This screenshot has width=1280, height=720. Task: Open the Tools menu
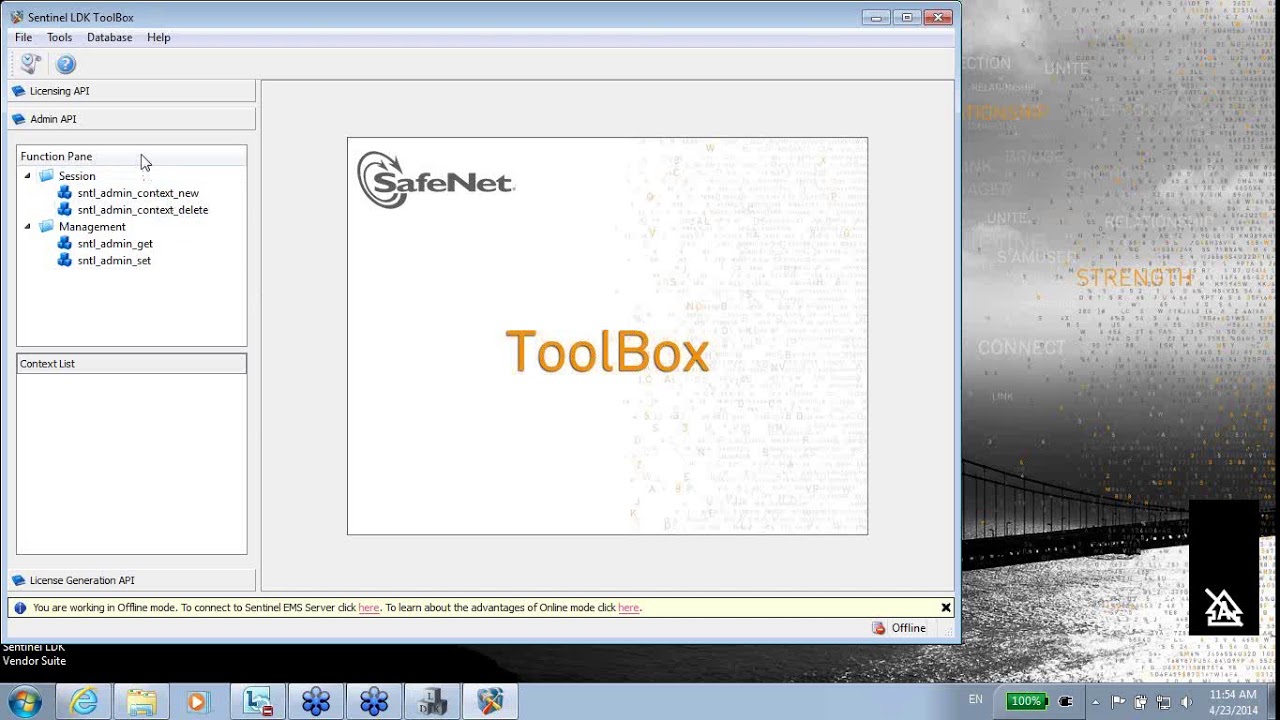(x=59, y=37)
